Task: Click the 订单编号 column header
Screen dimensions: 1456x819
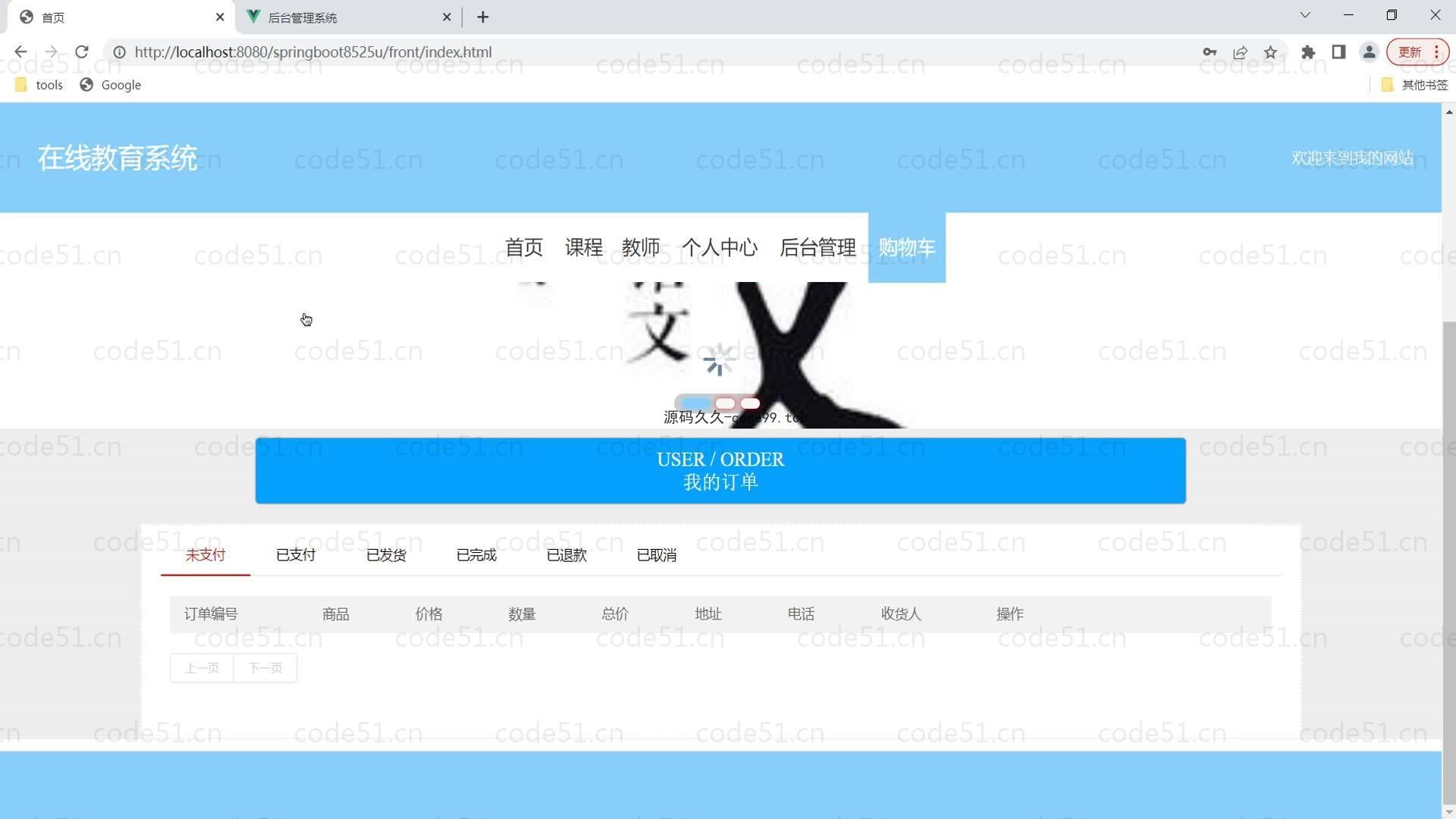Action: (211, 614)
